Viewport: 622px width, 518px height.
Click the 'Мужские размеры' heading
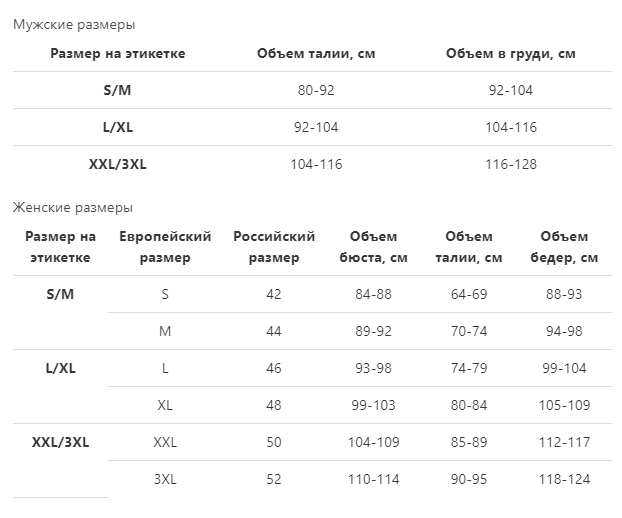(74, 25)
